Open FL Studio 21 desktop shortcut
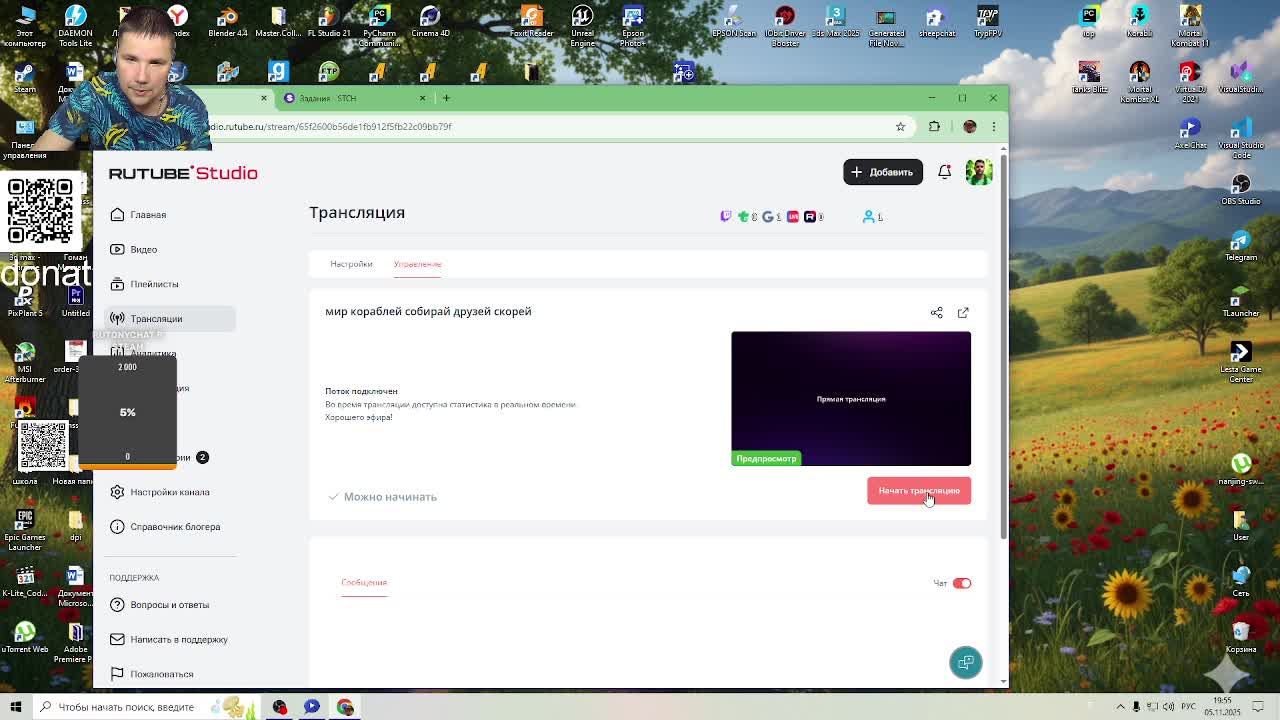Screen dimensions: 1280x720 pyautogui.click(x=329, y=21)
